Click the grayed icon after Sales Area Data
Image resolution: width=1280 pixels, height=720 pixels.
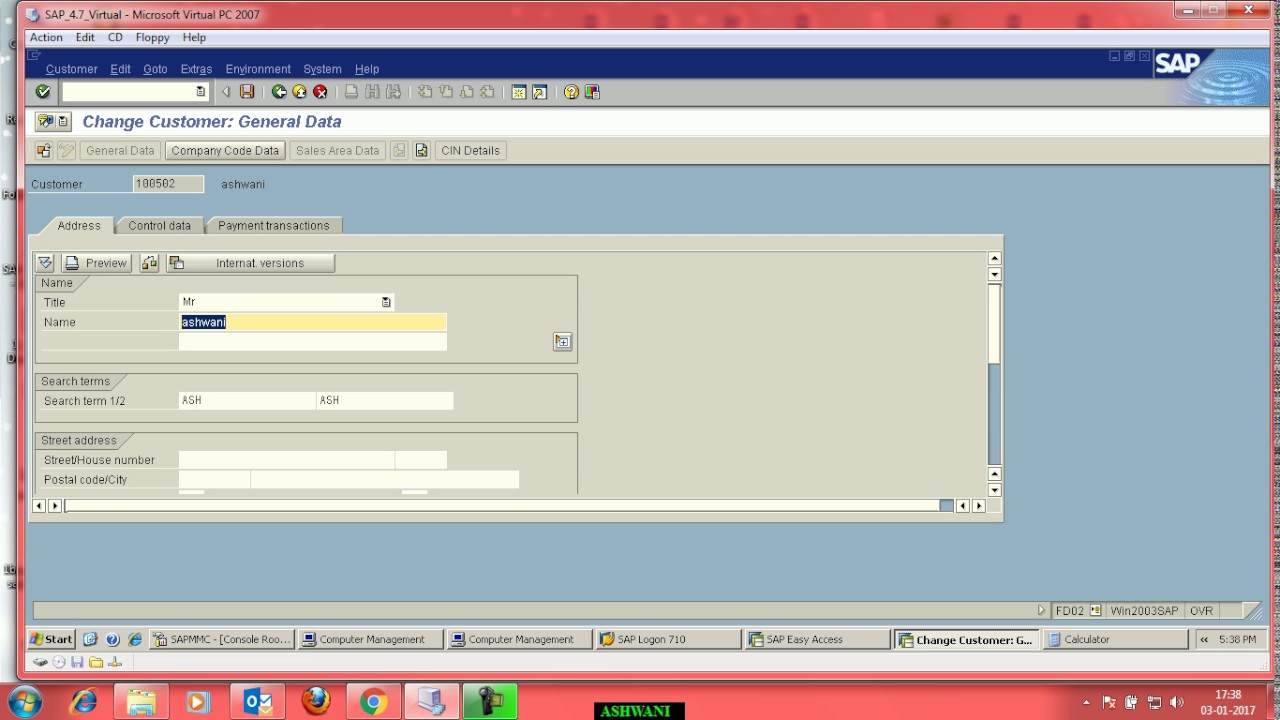399,151
